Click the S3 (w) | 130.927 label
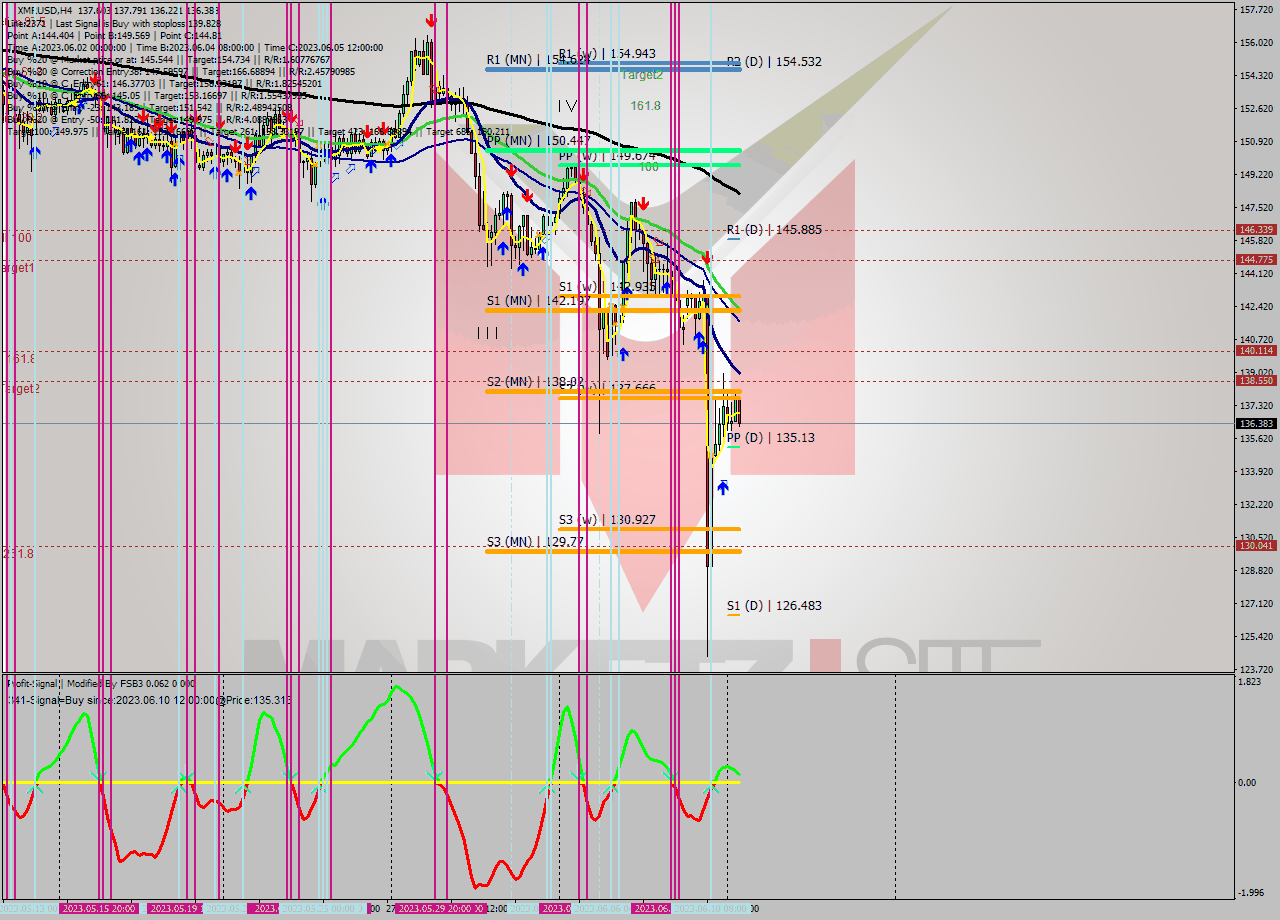This screenshot has height=920, width=1280. click(607, 520)
